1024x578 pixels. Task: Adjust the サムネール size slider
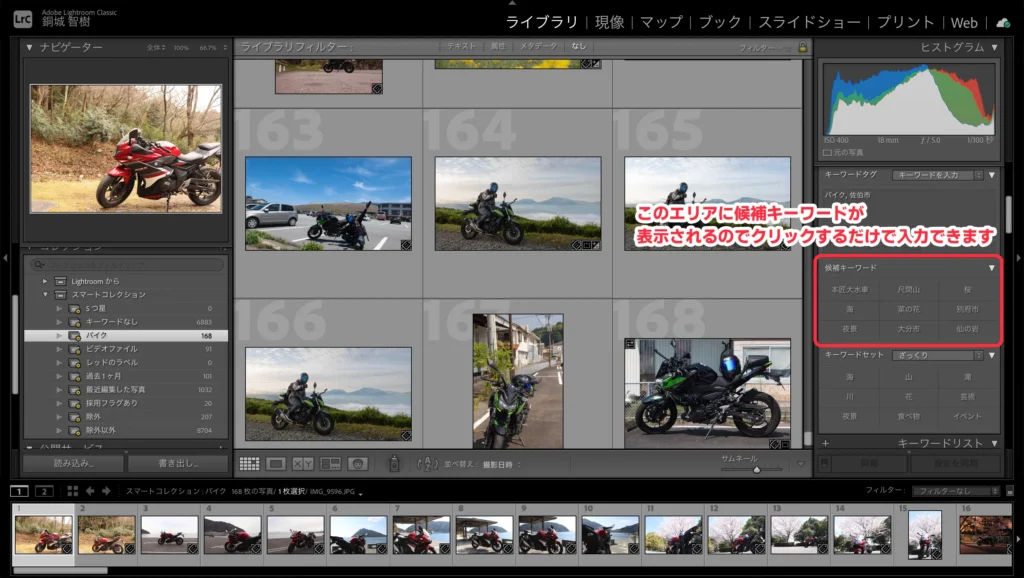[x=755, y=469]
